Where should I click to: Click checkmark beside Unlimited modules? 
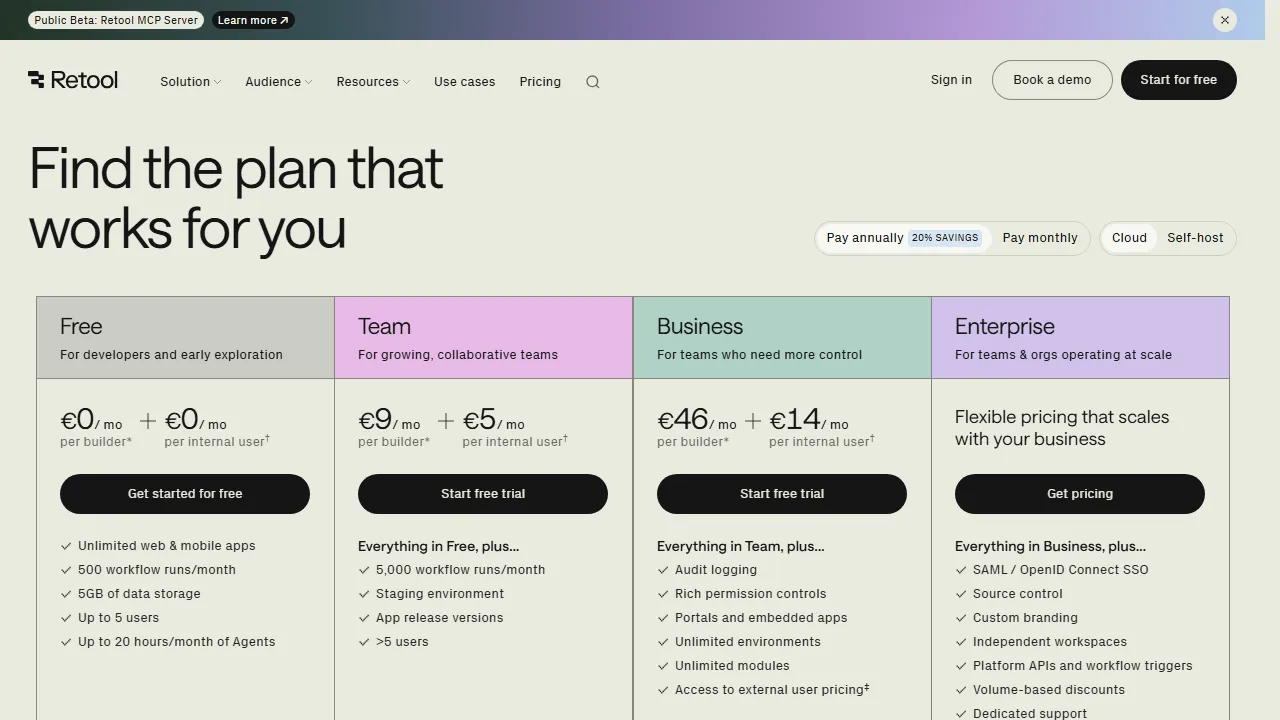tap(663, 666)
